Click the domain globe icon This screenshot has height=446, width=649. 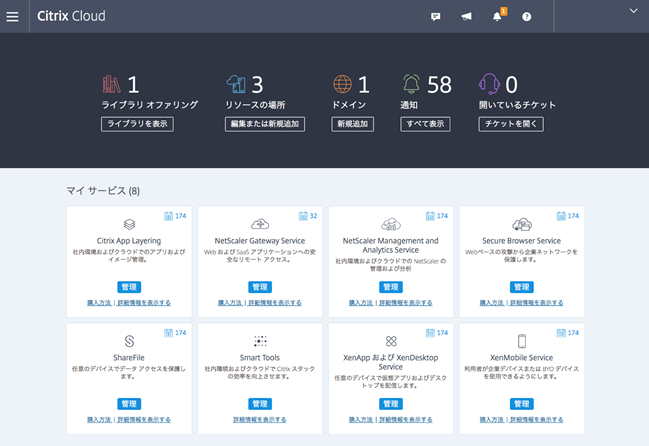(x=342, y=85)
